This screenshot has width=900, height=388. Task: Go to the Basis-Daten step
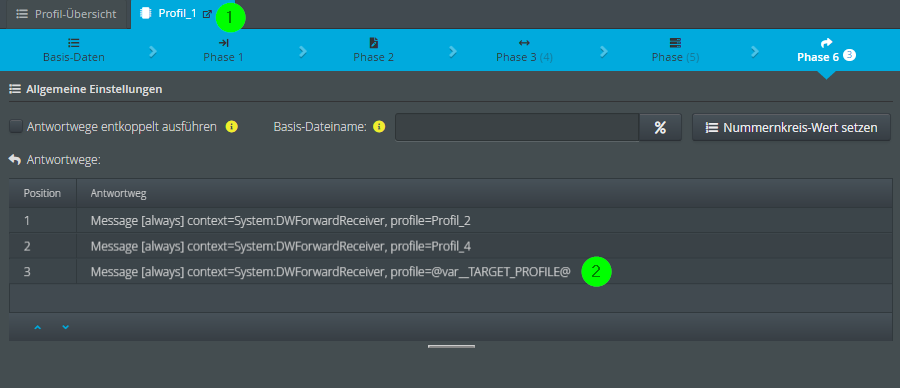click(73, 50)
